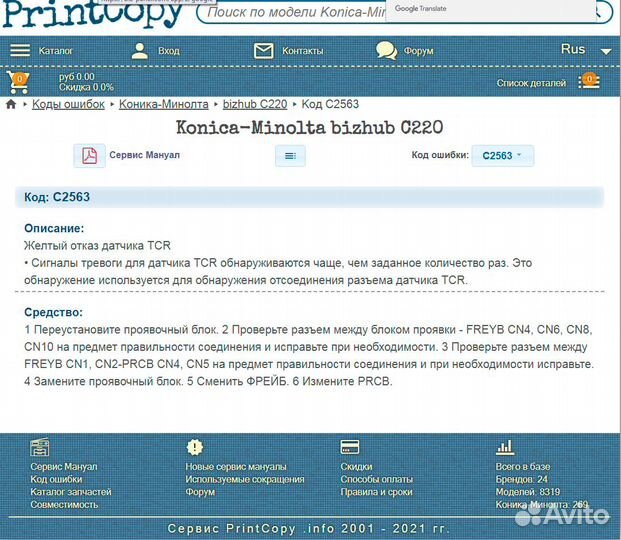
Task: Click footer link Правила и сроки
Action: pos(376,492)
